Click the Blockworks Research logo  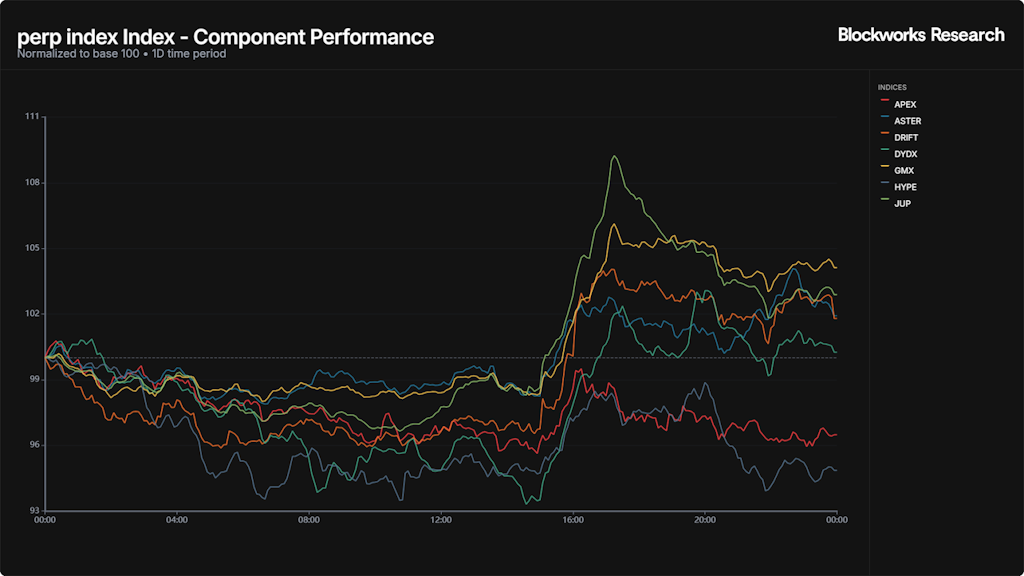pyautogui.click(x=920, y=35)
